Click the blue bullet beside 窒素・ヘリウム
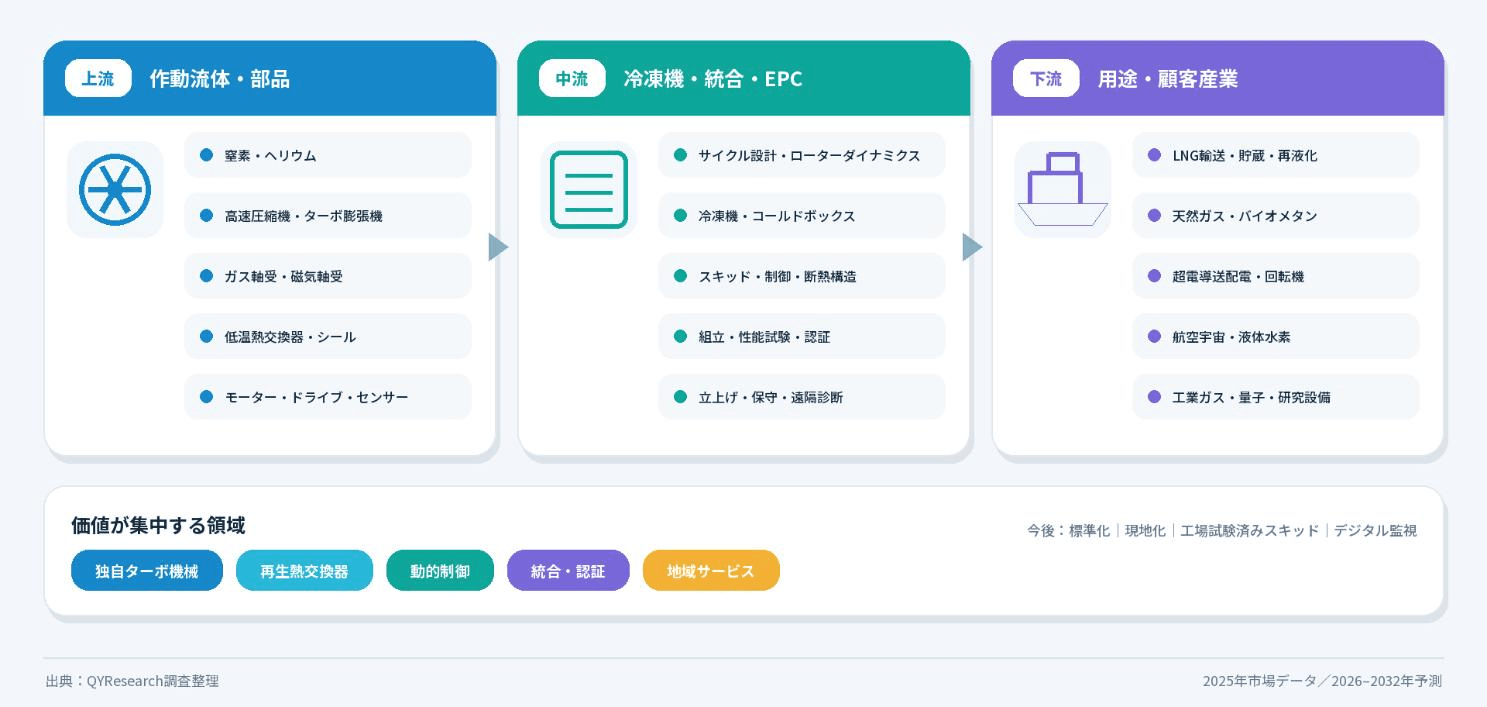Screen dimensions: 1487x707 207,155
